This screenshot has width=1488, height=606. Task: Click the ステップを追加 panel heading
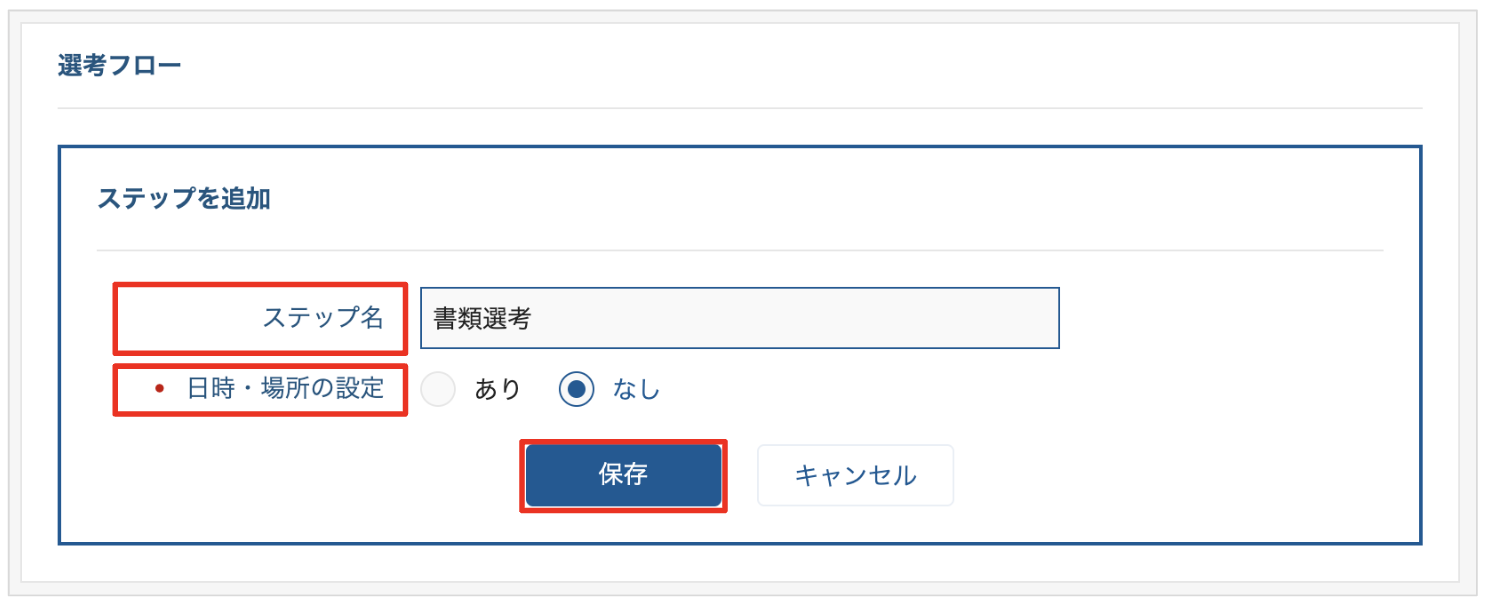(x=184, y=198)
